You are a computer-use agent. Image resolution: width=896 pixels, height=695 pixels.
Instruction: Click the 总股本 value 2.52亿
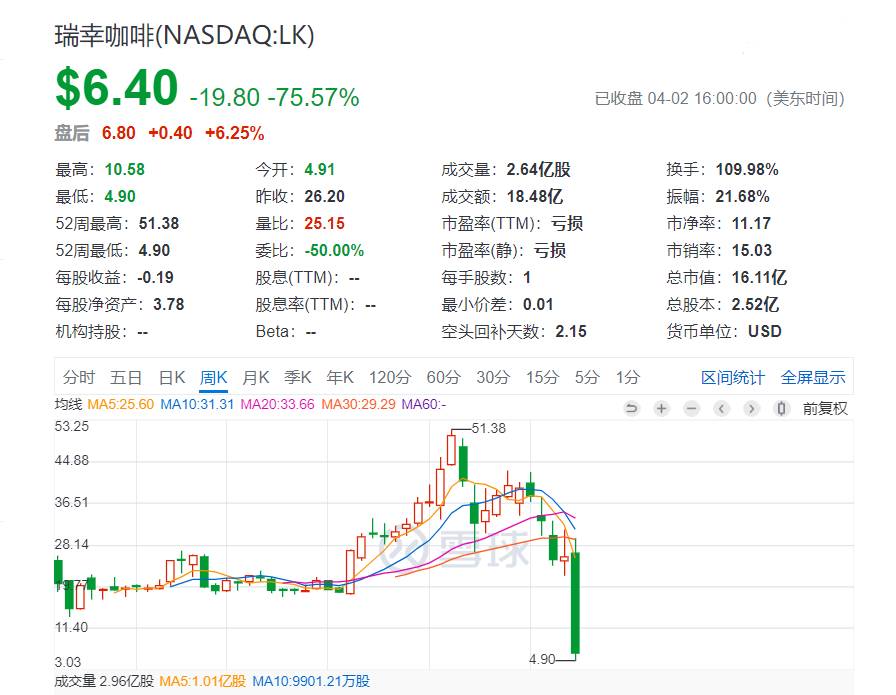(x=755, y=304)
